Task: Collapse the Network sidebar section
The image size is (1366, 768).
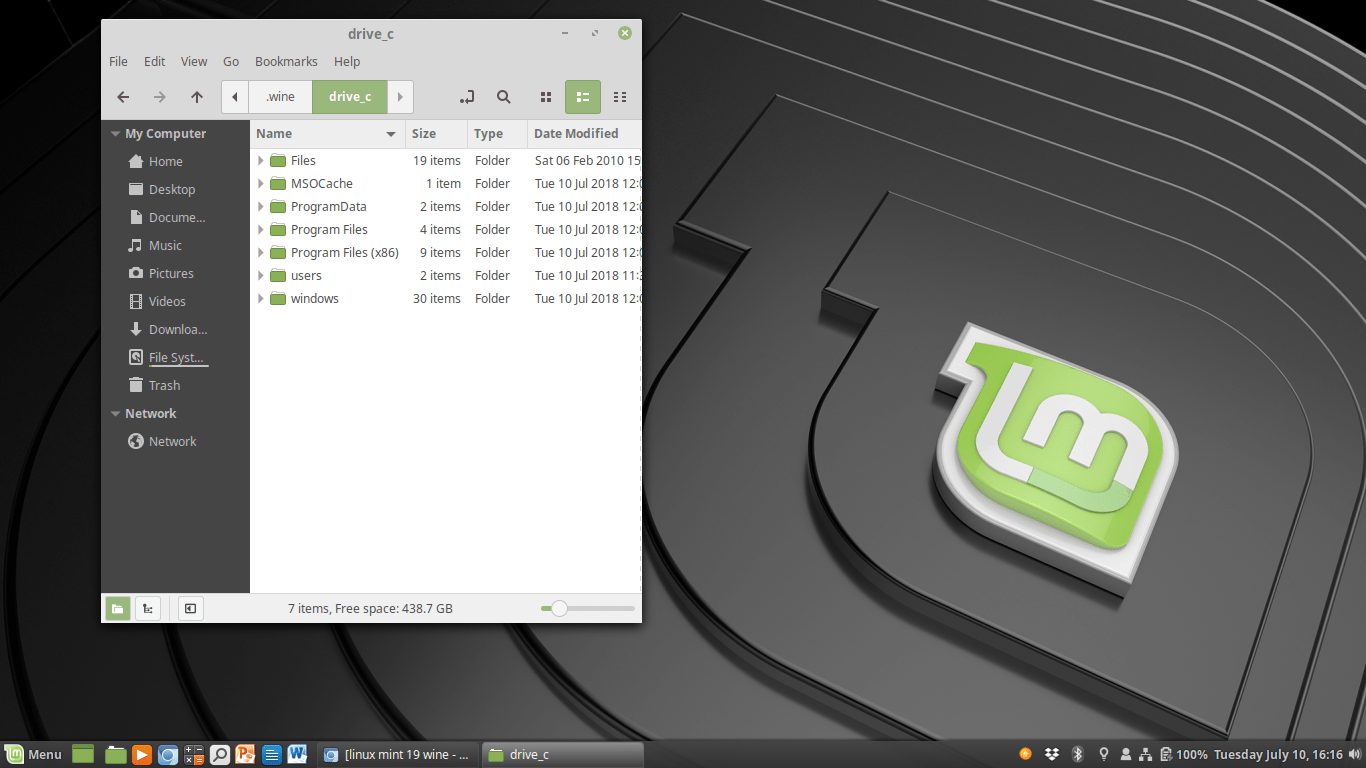Action: coord(115,414)
